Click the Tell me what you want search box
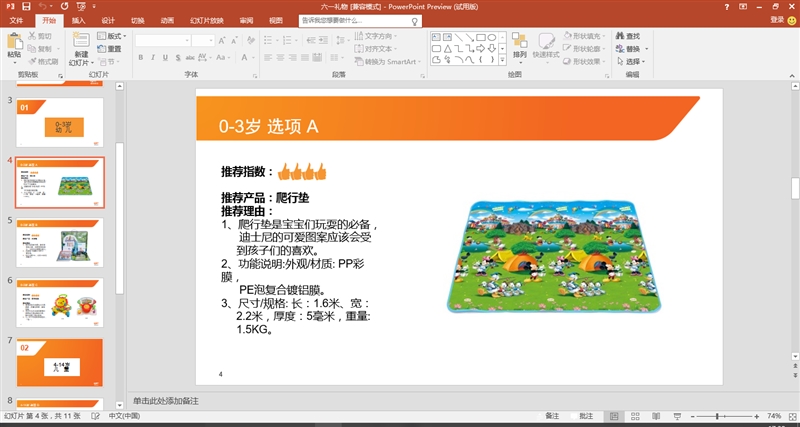800x427 pixels. [x=361, y=21]
